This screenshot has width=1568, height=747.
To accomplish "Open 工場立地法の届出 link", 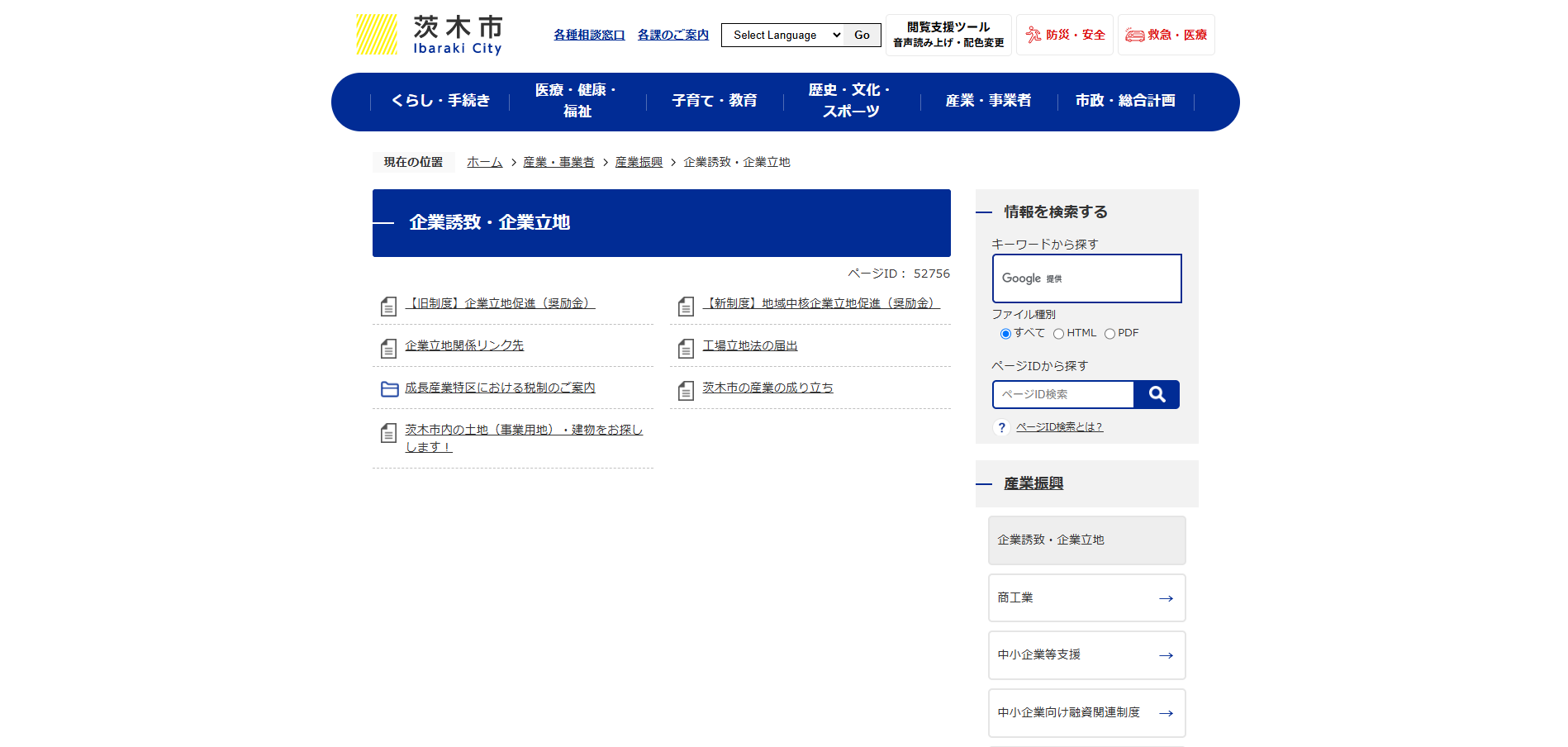I will (x=750, y=345).
